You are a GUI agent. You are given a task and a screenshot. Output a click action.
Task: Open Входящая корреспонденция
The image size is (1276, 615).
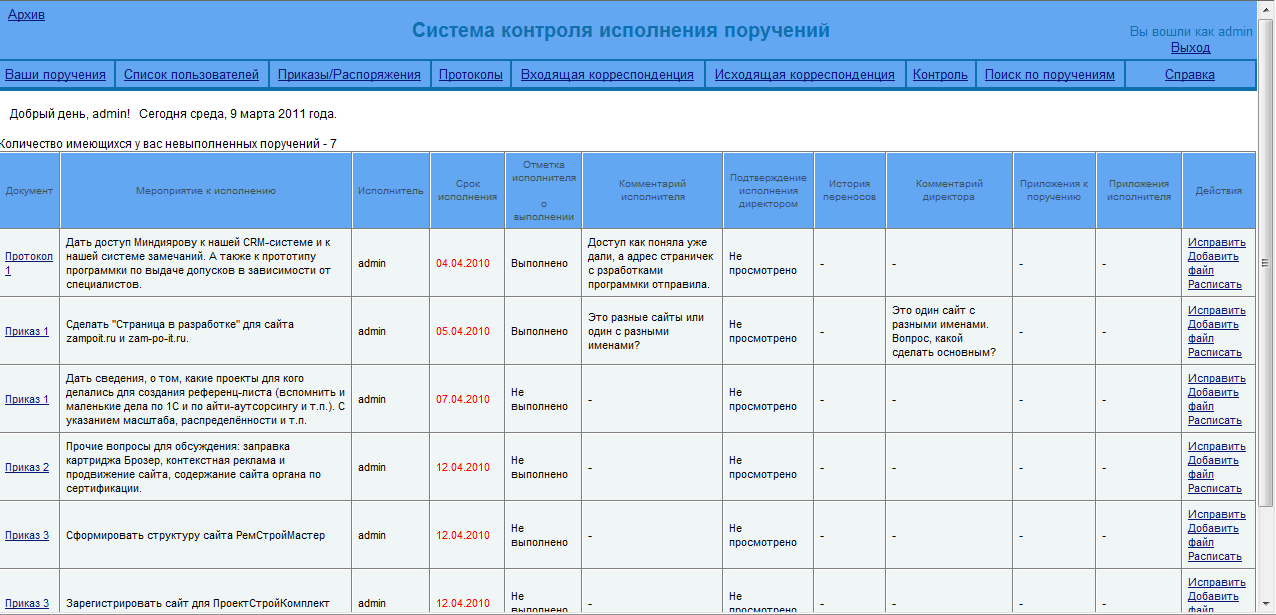(607, 74)
